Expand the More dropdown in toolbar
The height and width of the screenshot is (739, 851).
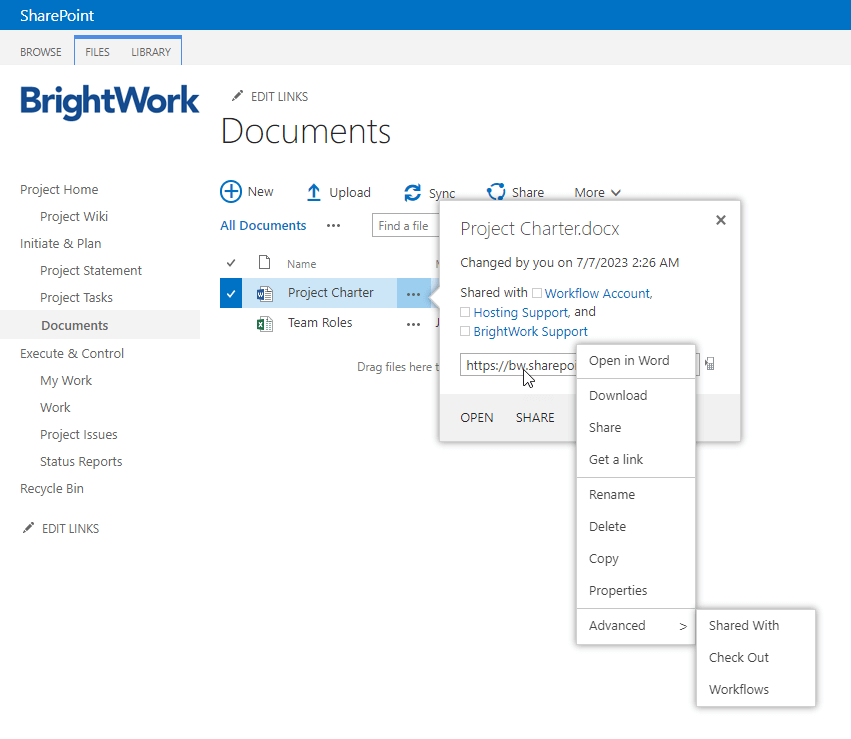pos(597,193)
